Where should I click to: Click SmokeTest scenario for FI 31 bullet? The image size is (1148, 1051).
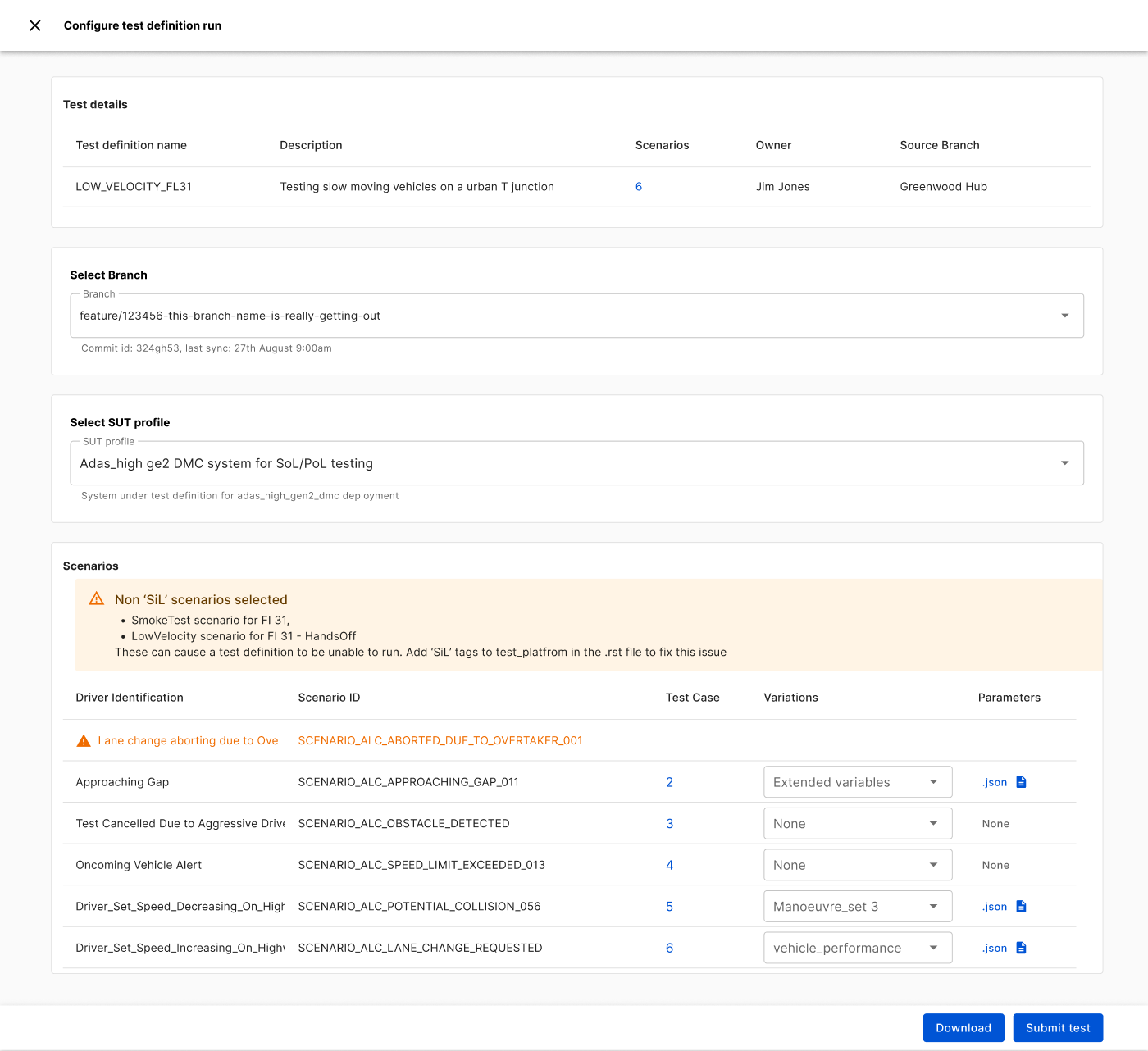(211, 621)
